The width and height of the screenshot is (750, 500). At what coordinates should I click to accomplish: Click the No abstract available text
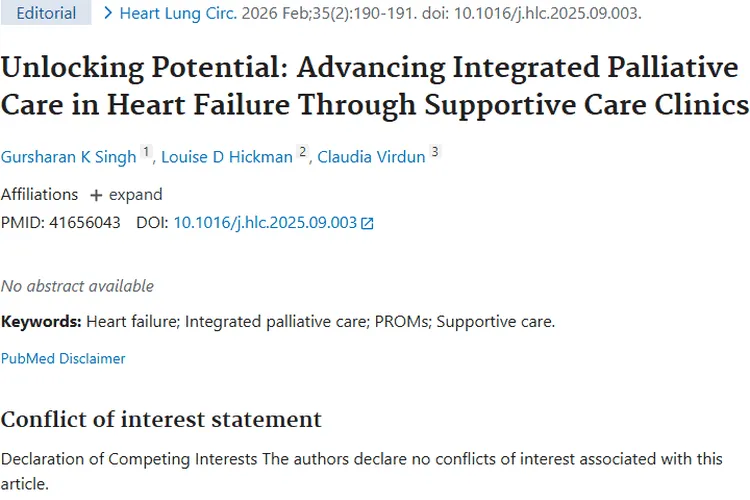click(x=77, y=286)
